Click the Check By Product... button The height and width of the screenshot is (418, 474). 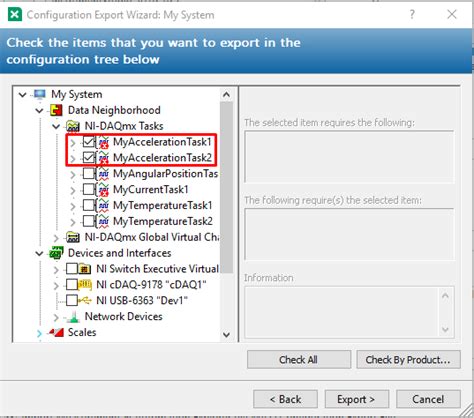pyautogui.click(x=408, y=360)
